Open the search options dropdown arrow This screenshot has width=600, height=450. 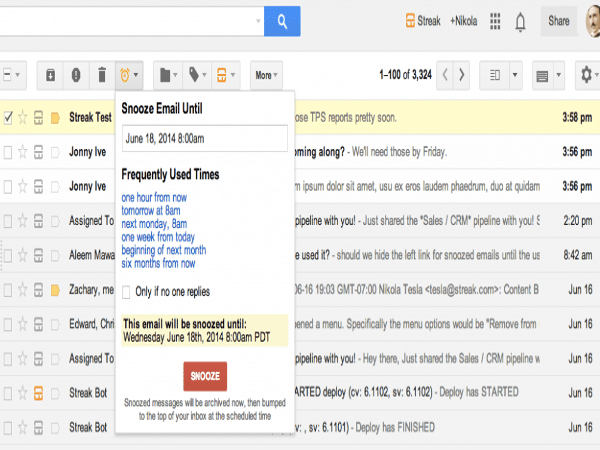(258, 21)
